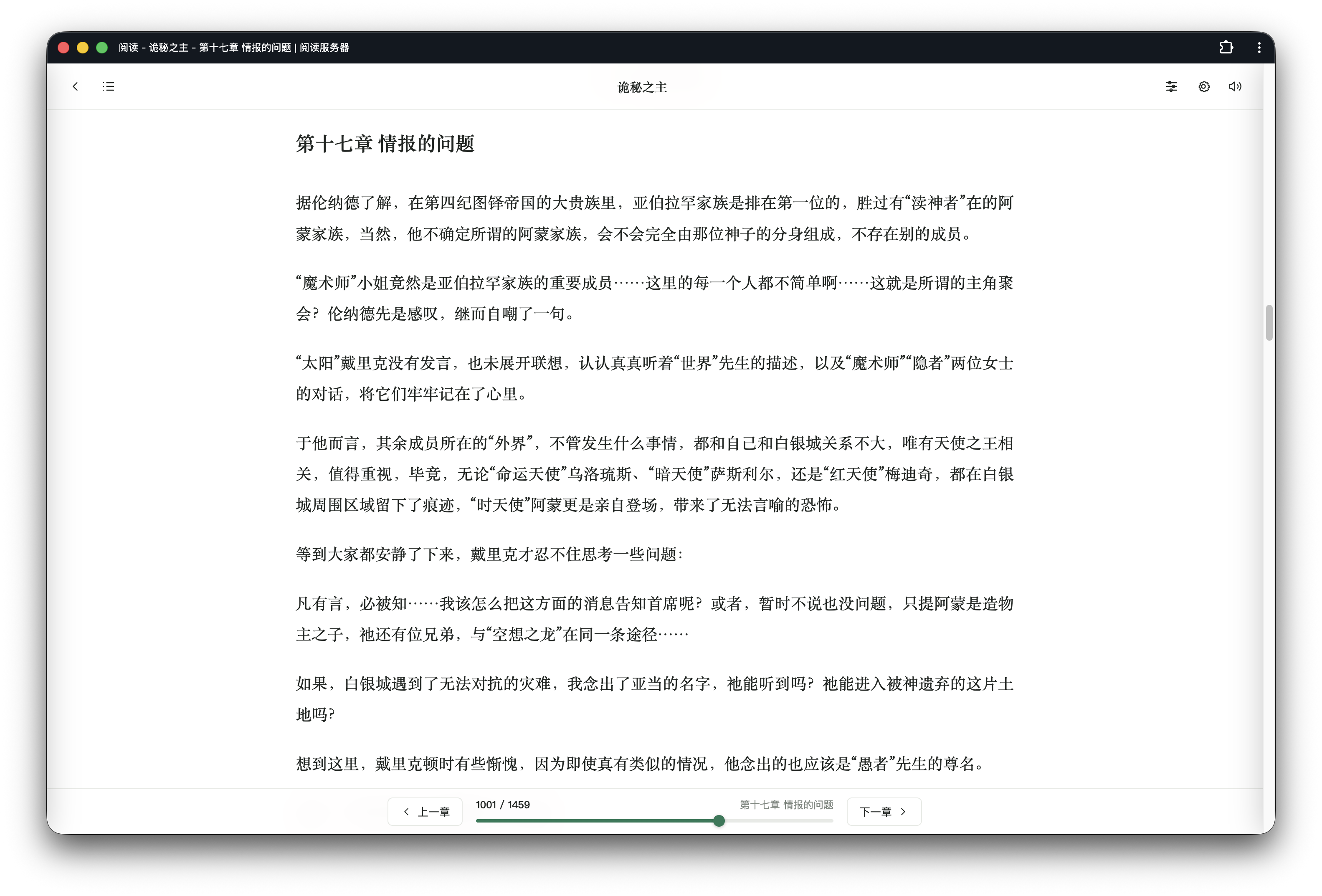1322x896 pixels.
Task: Click paragraph starting 想到这里，戴里克
Action: coord(641,764)
